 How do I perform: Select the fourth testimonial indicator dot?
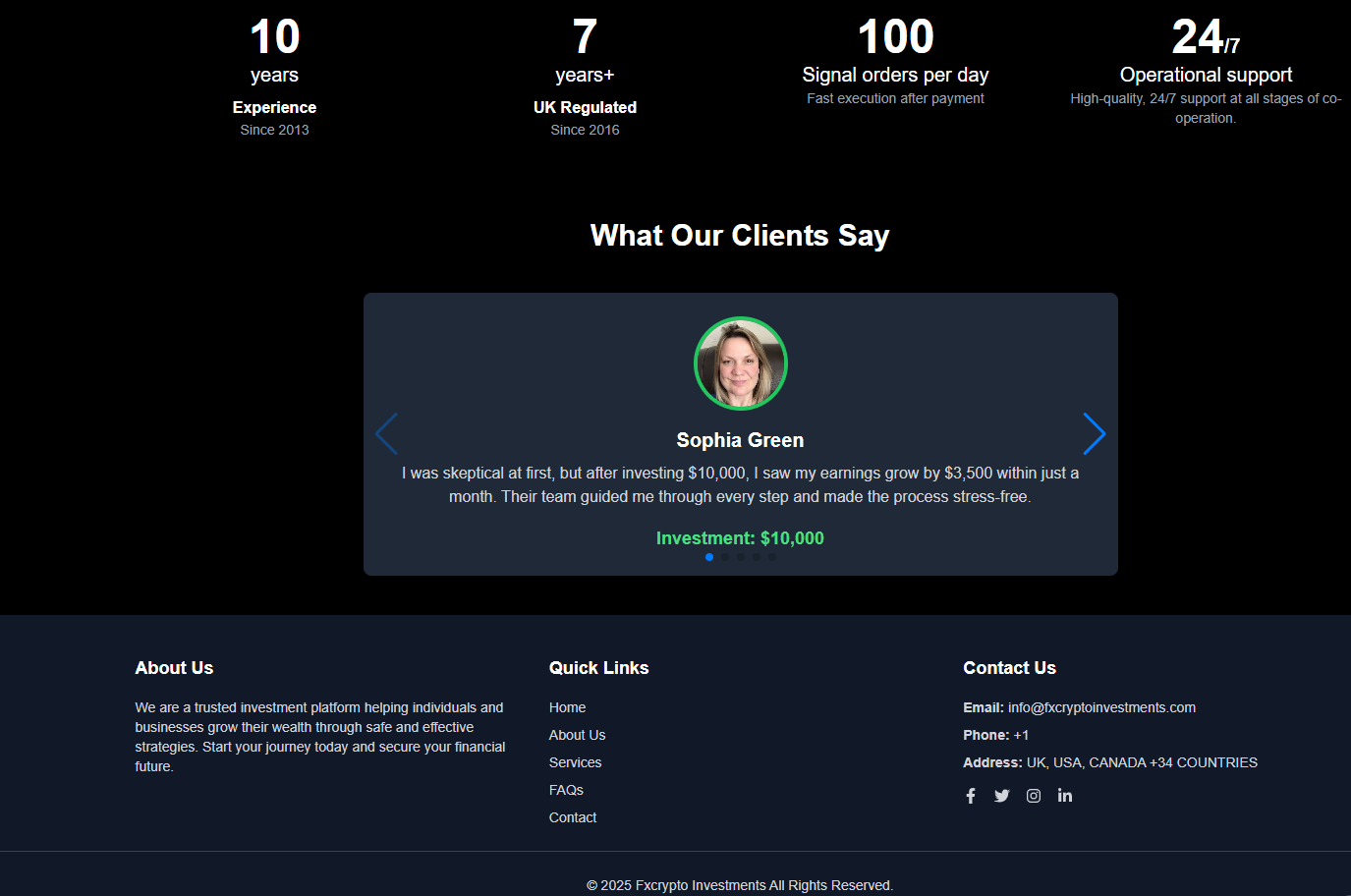click(x=757, y=557)
